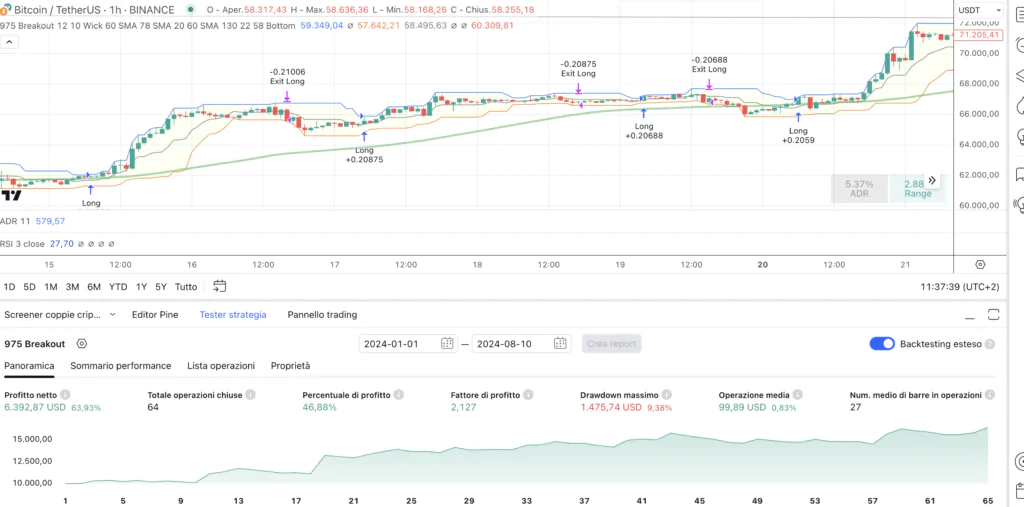
Task: Expand the Screener coppie crip... dropdown arrow
Action: [x=112, y=315]
